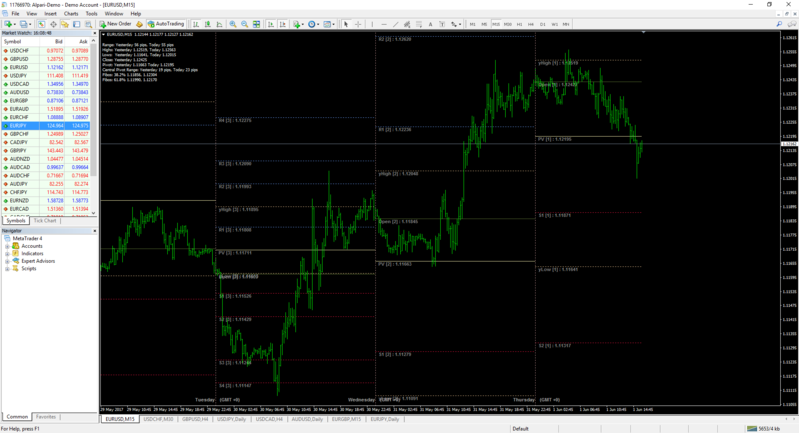The image size is (799, 433).
Task: Select the Cursor arrow tool
Action: click(x=346, y=24)
